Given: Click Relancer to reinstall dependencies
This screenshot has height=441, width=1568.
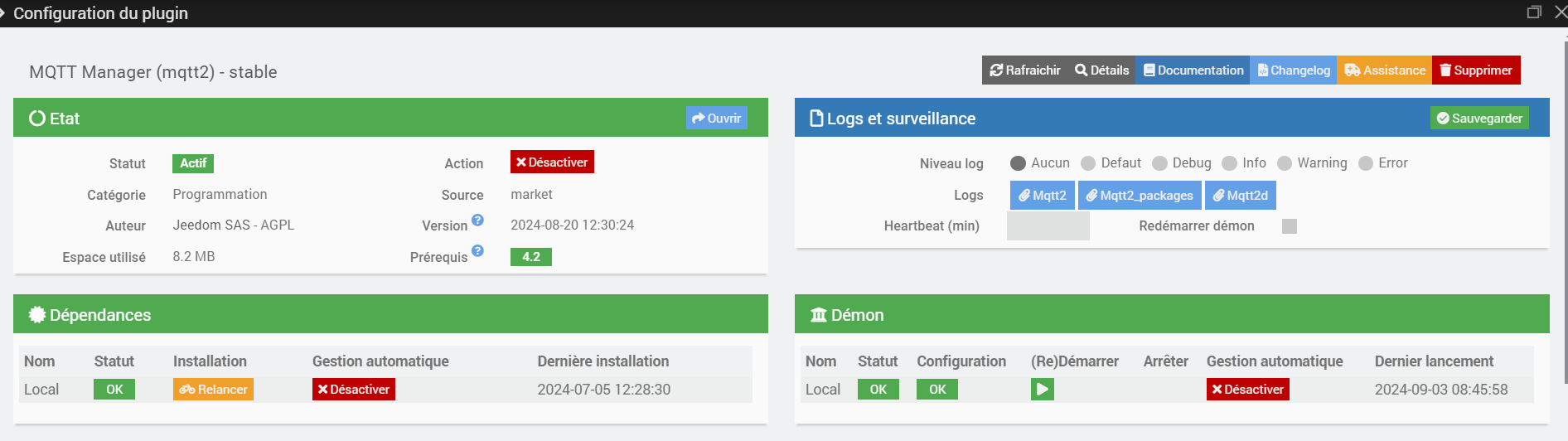Looking at the screenshot, I should pyautogui.click(x=213, y=390).
